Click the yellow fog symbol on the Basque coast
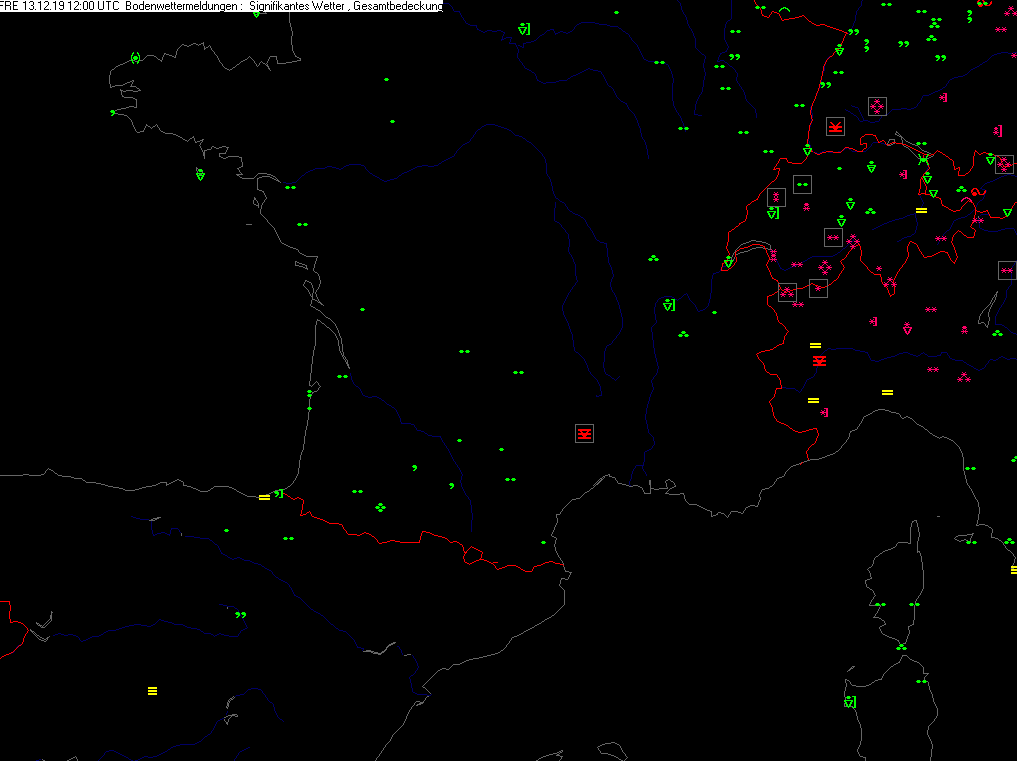The width and height of the screenshot is (1017, 761). [x=264, y=497]
